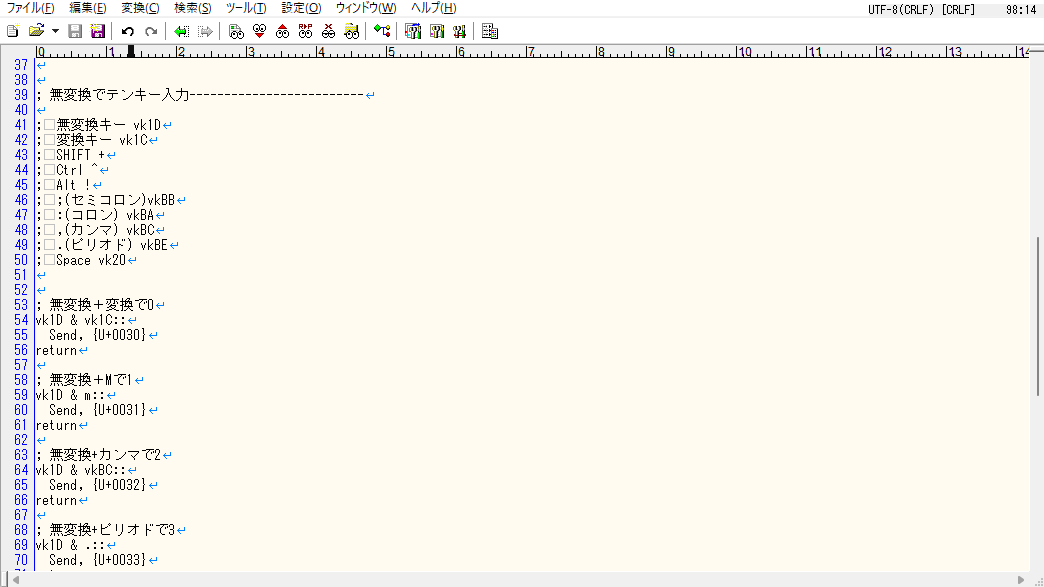Click the line 'Send, {U+0033}'
The image size is (1044, 587).
(97, 560)
